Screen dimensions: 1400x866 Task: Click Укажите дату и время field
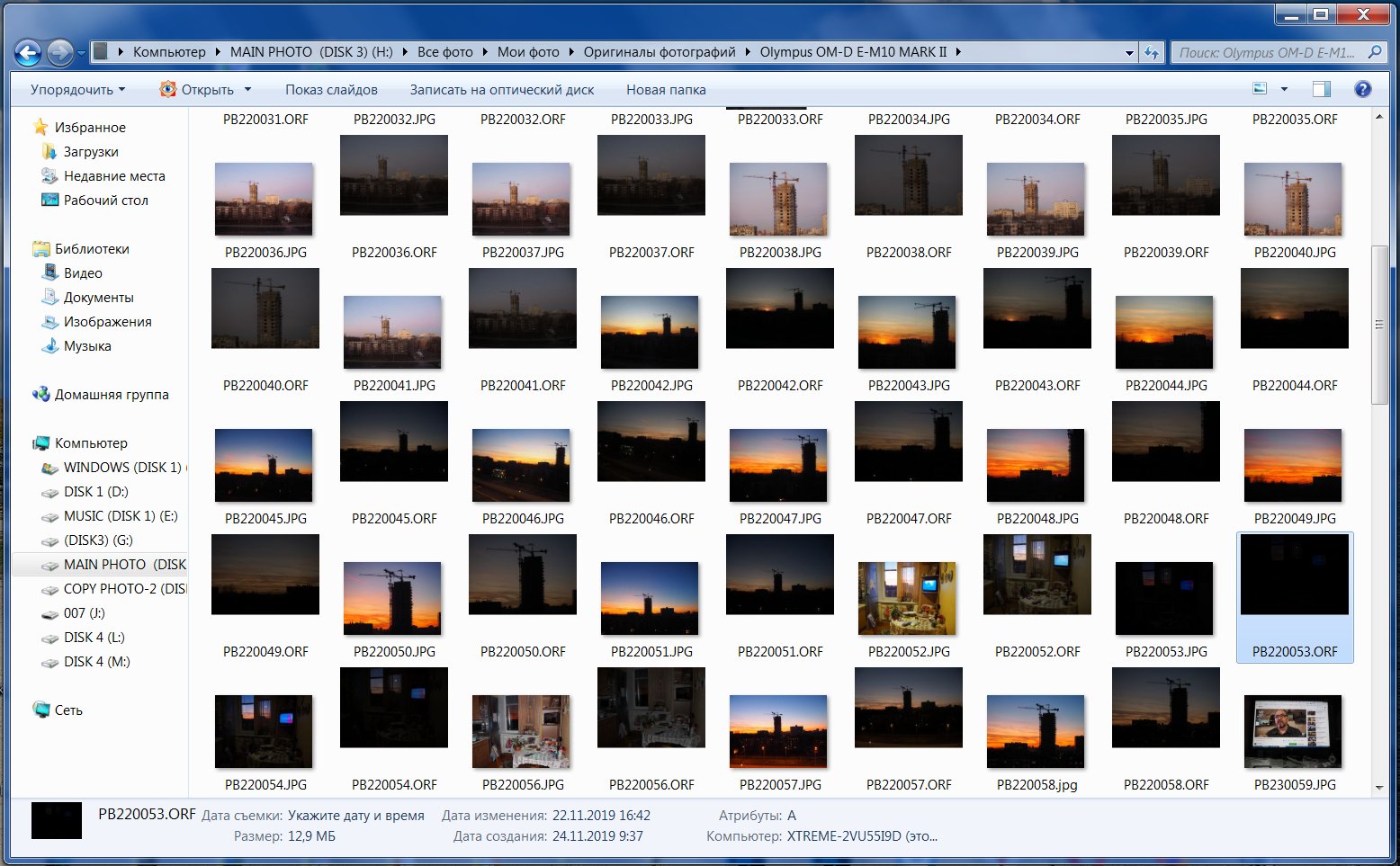[355, 816]
